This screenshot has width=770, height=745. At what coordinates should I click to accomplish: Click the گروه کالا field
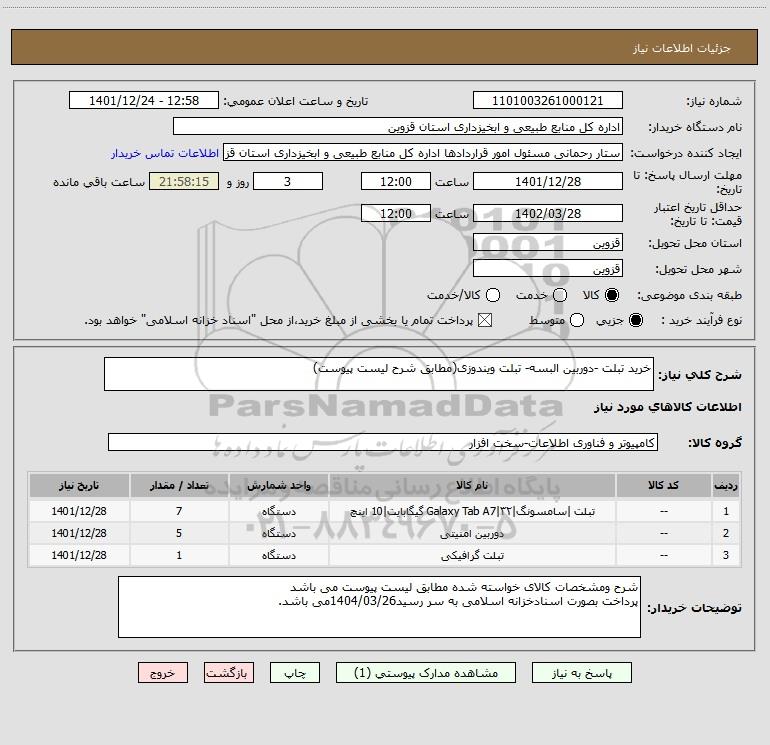[x=383, y=442]
